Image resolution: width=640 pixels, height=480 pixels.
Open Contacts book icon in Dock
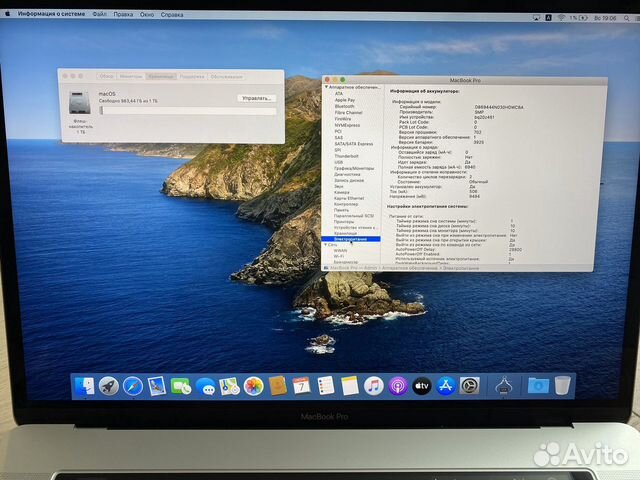(x=278, y=386)
